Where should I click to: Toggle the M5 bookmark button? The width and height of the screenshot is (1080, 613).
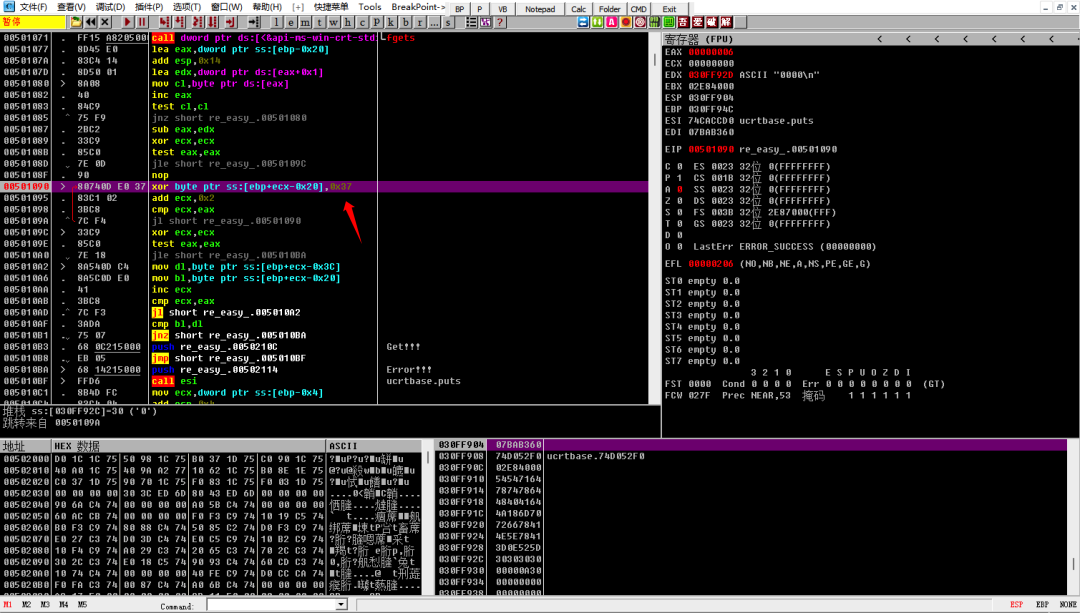[x=82, y=605]
